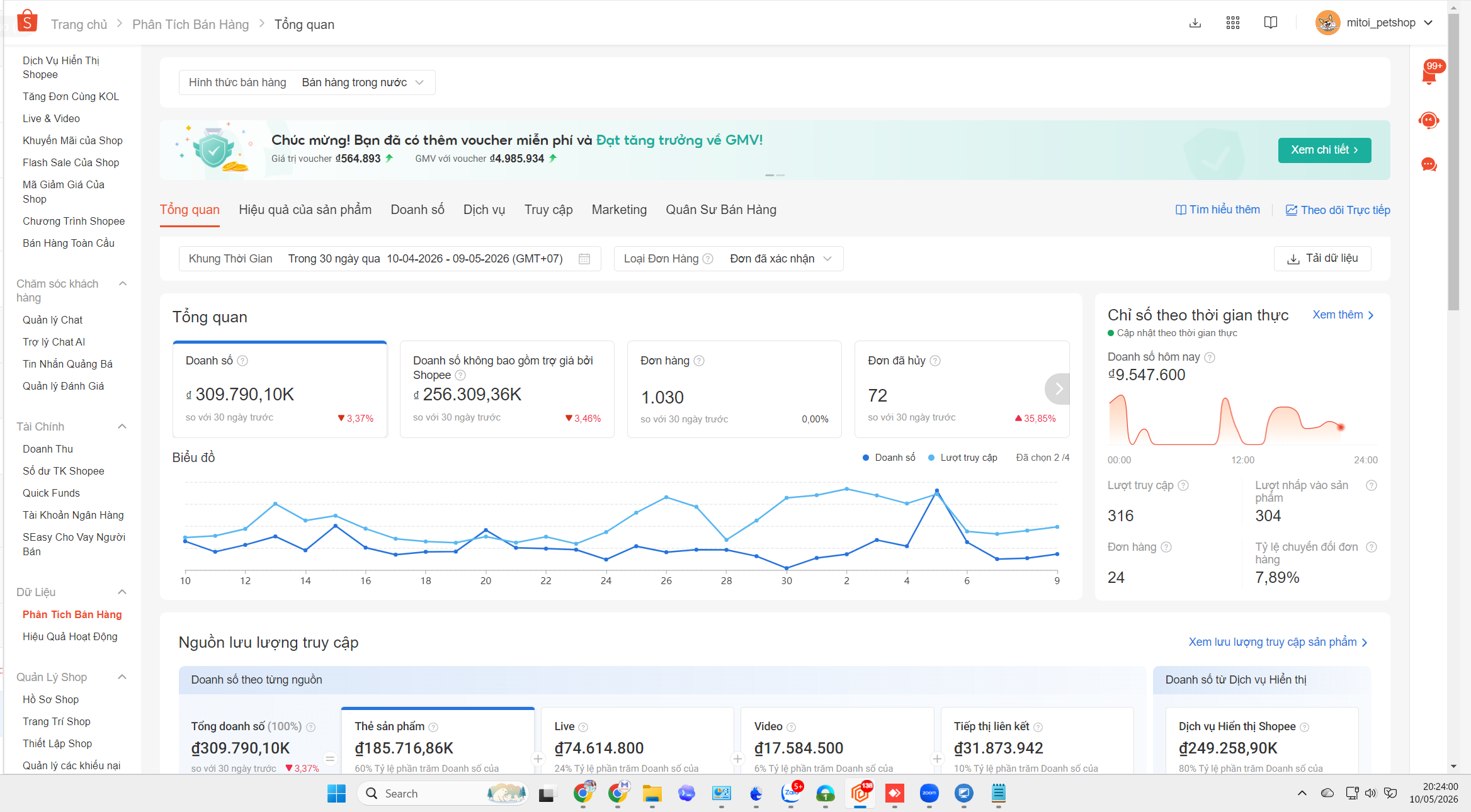Viewport: 1471px width, 812px height.
Task: Toggle the Lượt truy cập chart legend series
Action: point(962,458)
